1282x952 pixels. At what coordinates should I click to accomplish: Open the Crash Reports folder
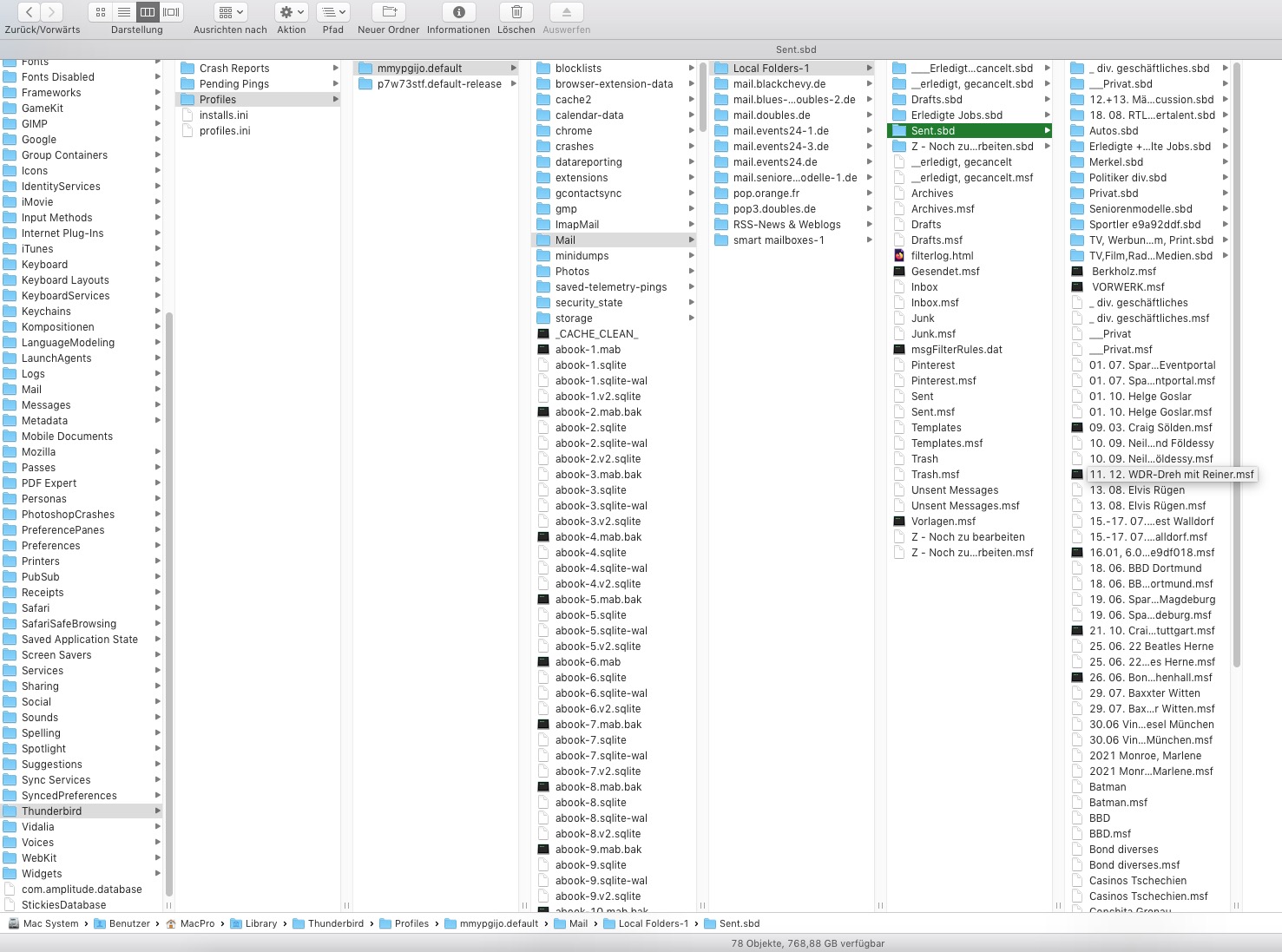[233, 69]
